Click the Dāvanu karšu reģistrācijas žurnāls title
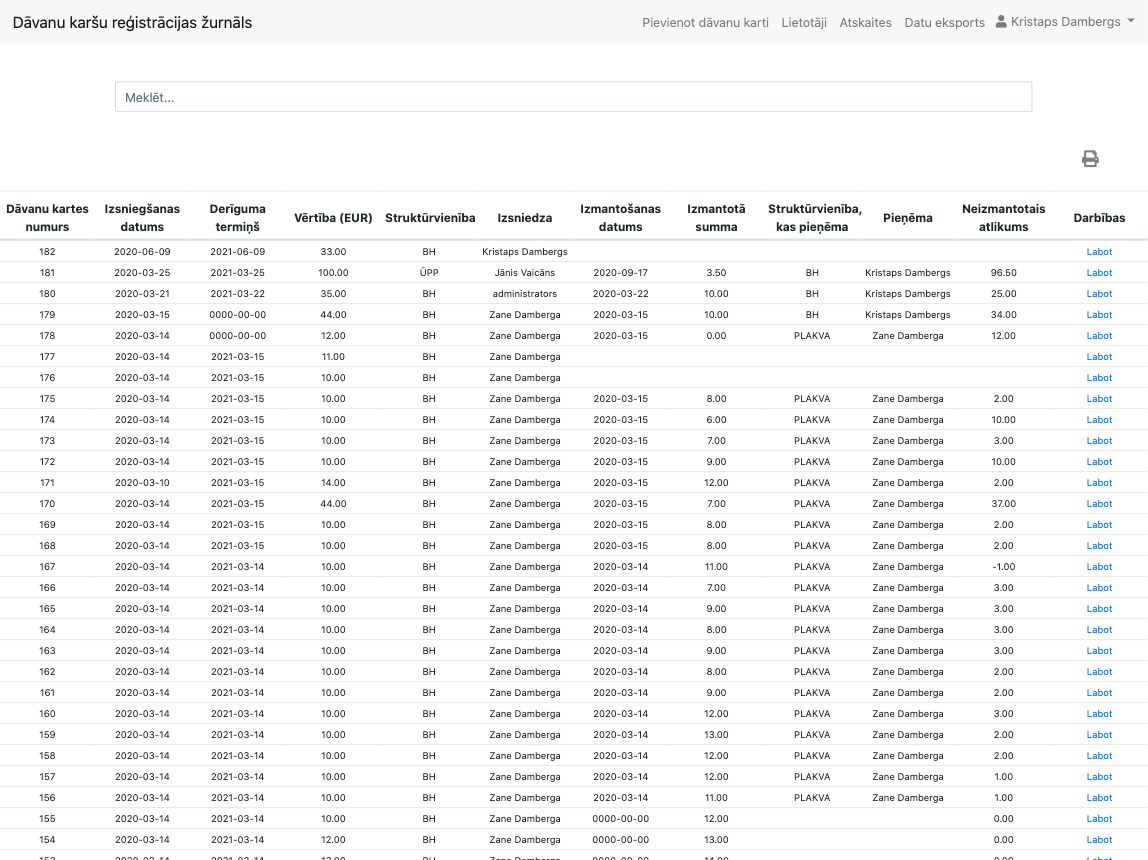 tap(133, 23)
